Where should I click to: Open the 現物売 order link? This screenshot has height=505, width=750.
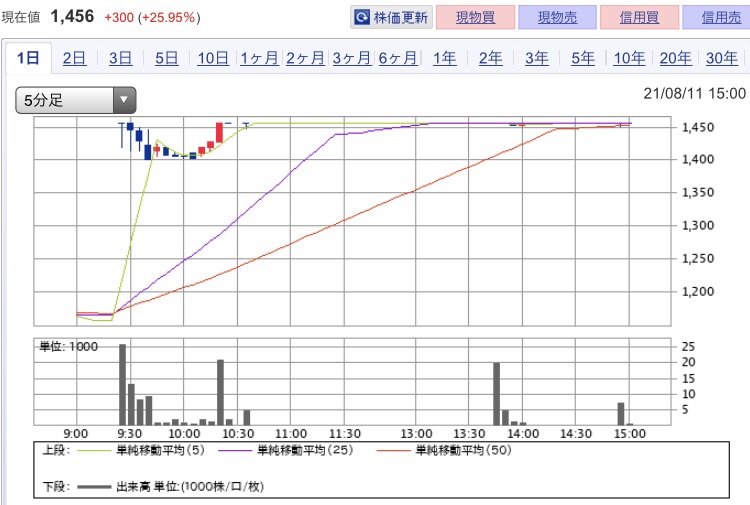point(557,18)
